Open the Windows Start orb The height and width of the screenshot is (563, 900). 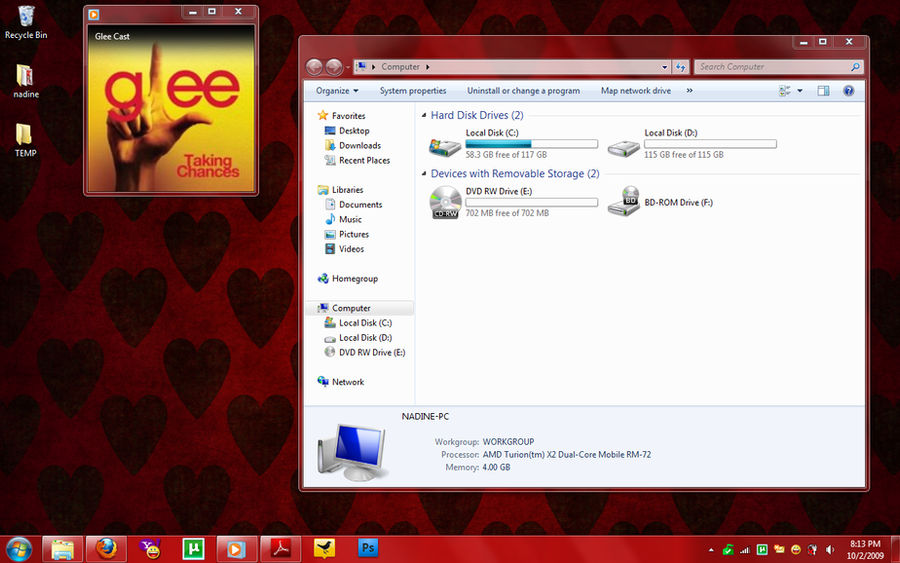(19, 549)
